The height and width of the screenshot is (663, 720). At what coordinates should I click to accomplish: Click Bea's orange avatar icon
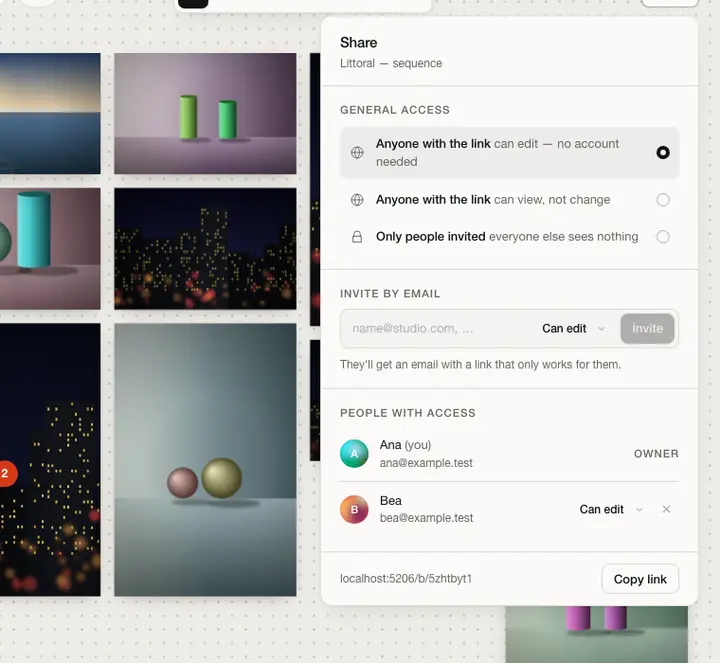354,509
